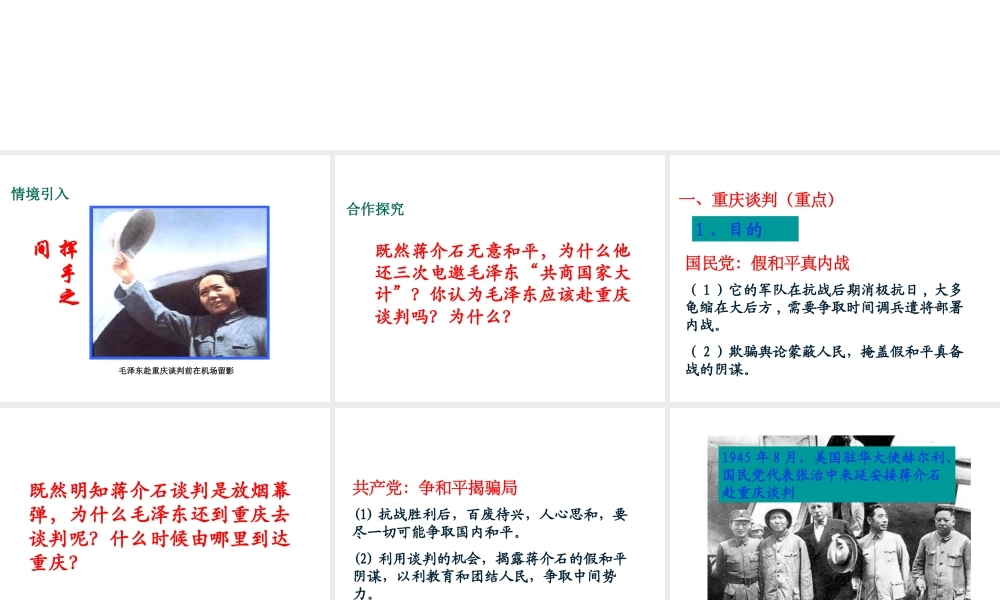The height and width of the screenshot is (600, 1000).
Task: Click the green 合作探究 label
Action: 375,209
